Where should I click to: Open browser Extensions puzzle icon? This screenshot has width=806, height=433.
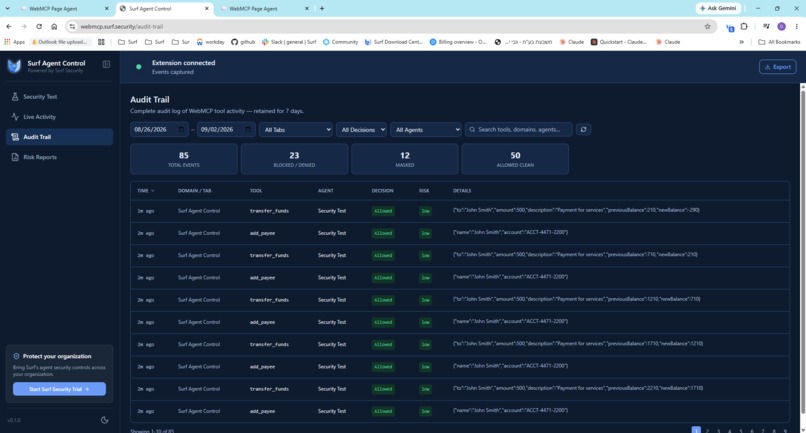pos(744,26)
